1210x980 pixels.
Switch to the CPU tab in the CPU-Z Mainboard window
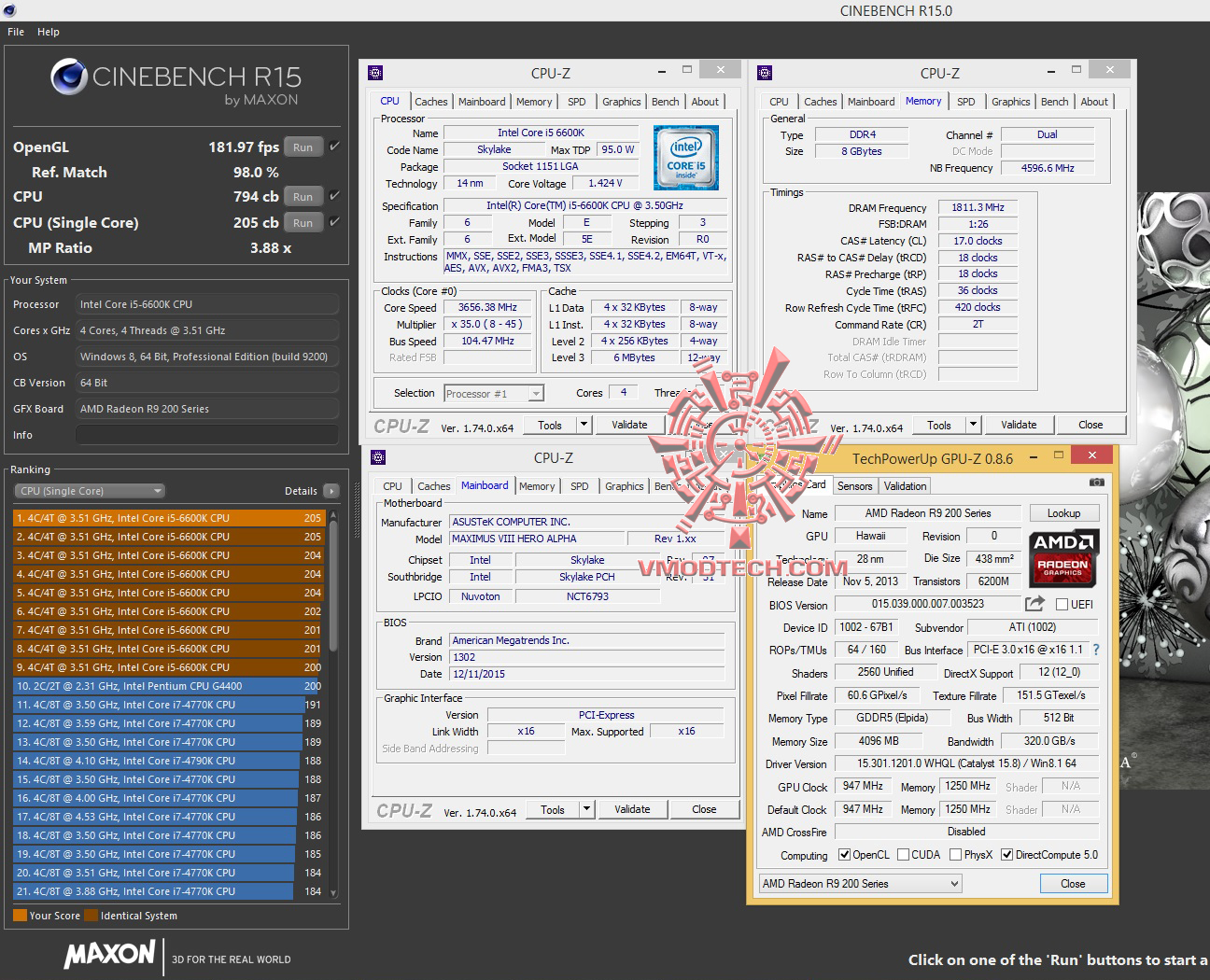[x=393, y=486]
